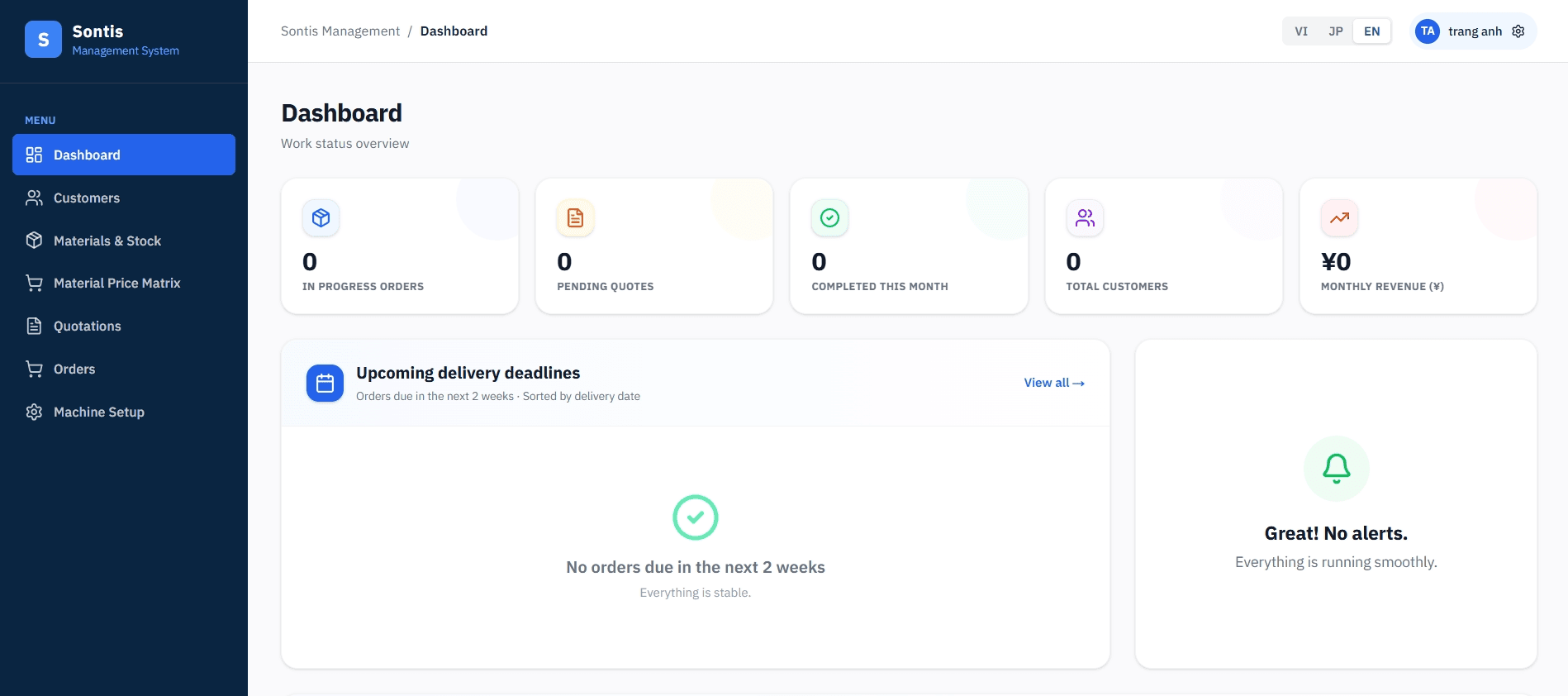Open Material Price Matrix page
This screenshot has width=1568, height=696.
point(124,284)
